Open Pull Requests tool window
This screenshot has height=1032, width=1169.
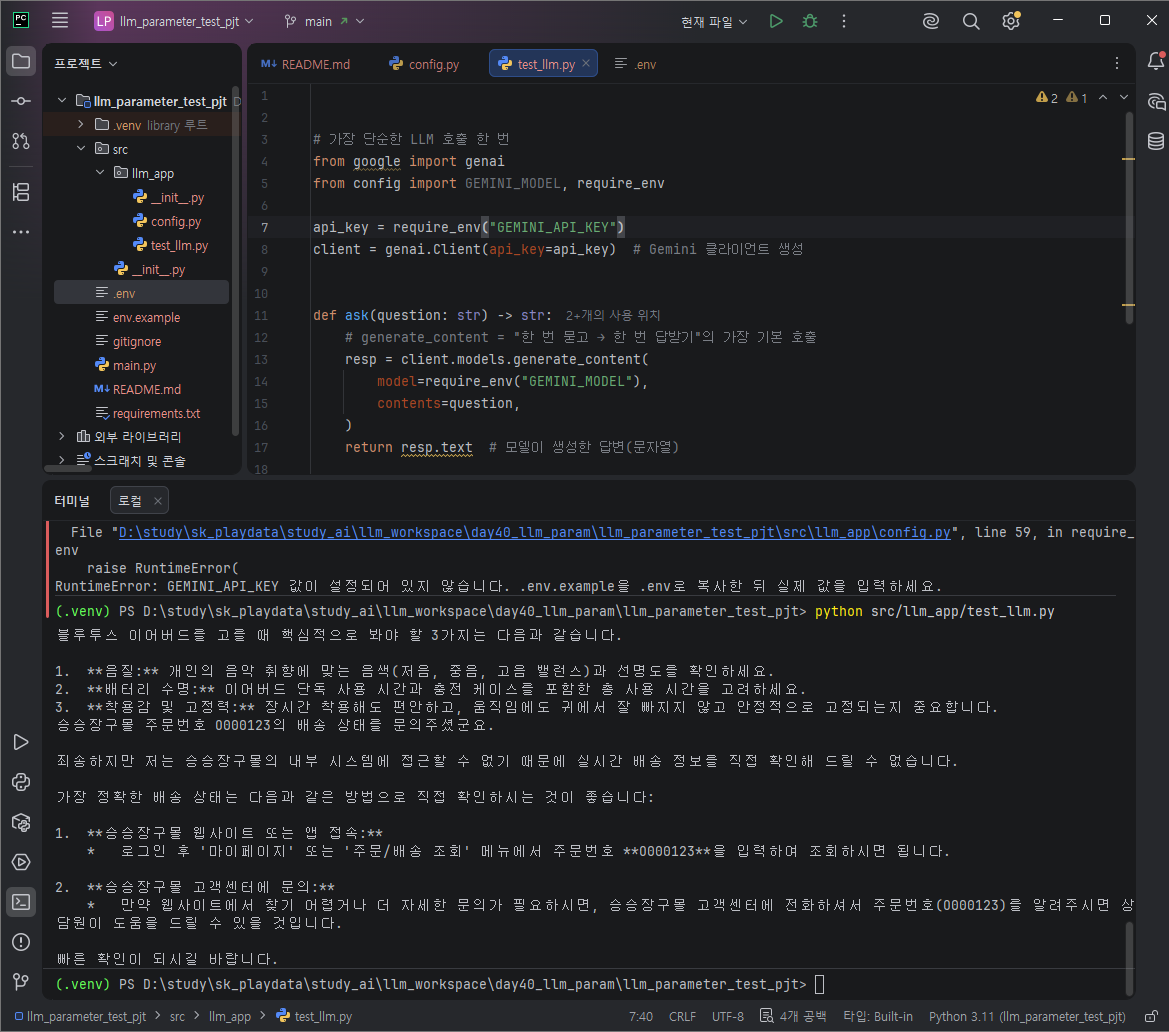tap(21, 141)
